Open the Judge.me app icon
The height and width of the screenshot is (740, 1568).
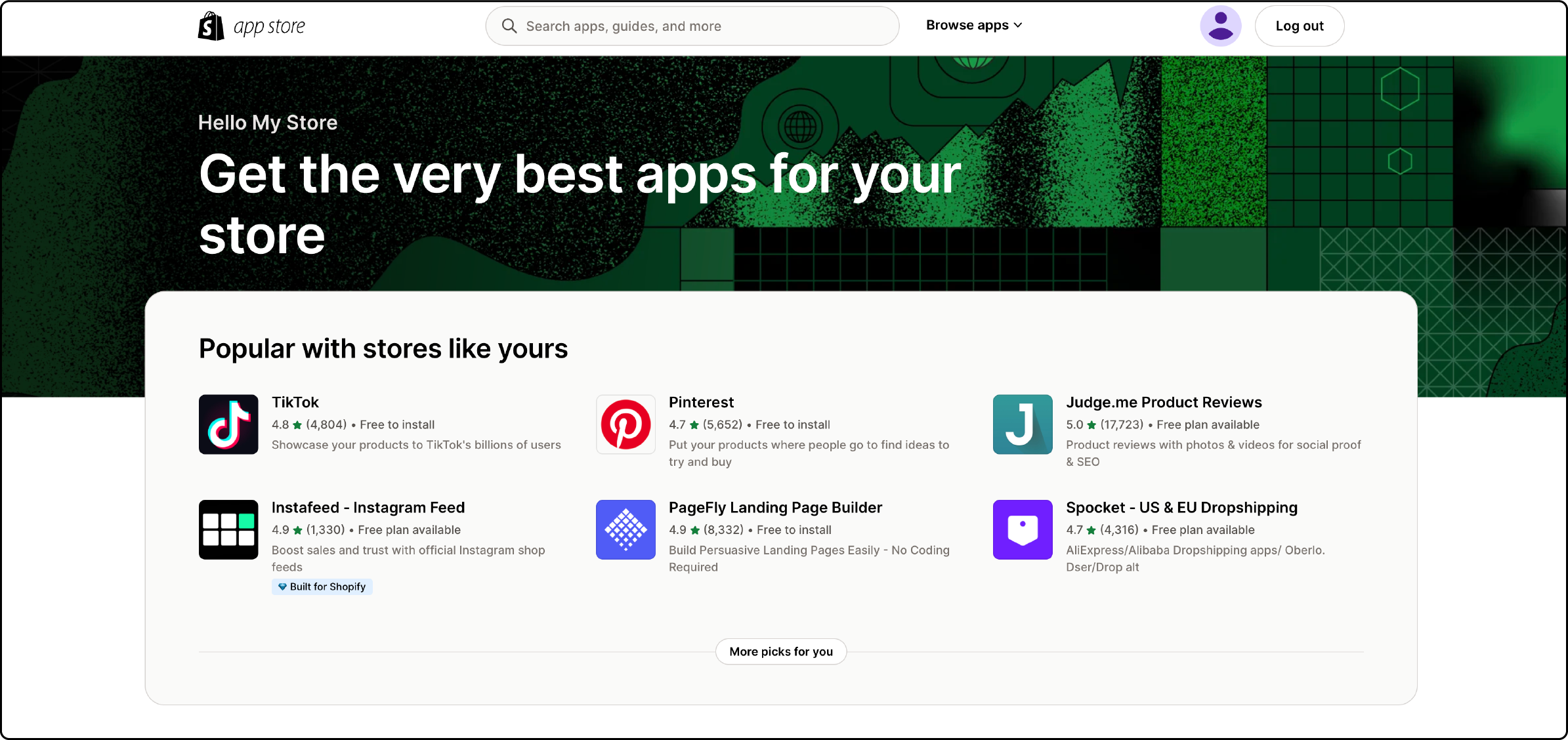pyautogui.click(x=1023, y=424)
